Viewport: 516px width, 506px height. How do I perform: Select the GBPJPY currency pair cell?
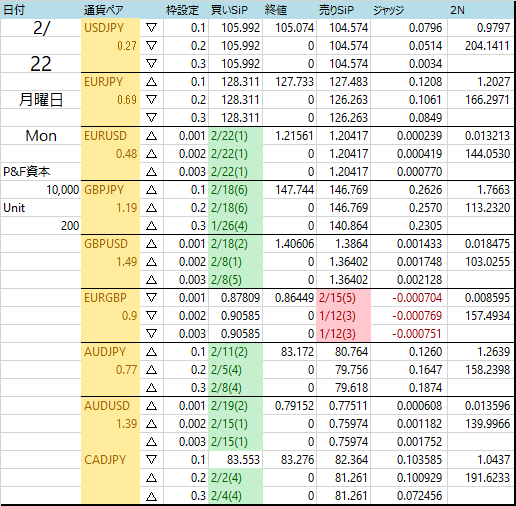click(x=110, y=190)
